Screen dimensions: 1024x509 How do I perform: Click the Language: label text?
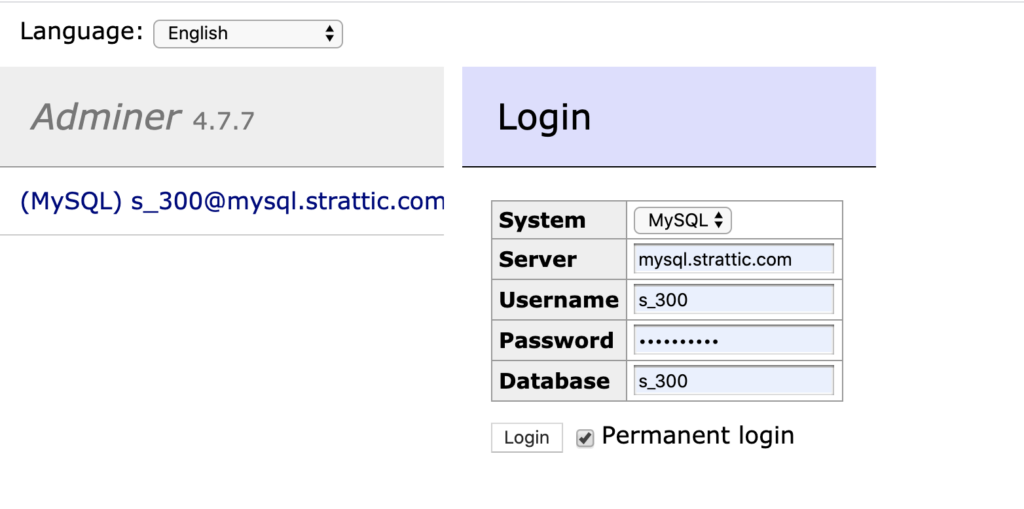coord(82,31)
